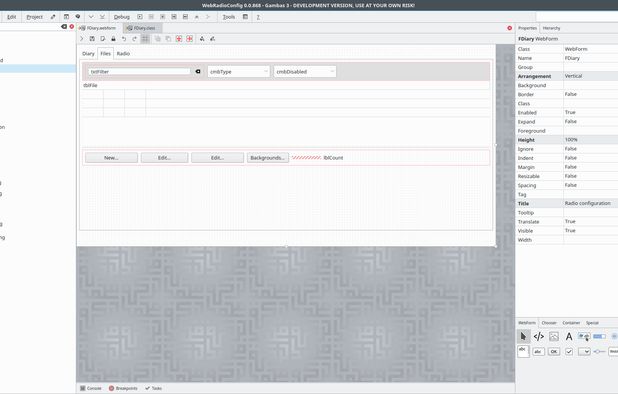This screenshot has width=618, height=394.
Task: Show the Container toolbox tab
Action: tap(571, 323)
